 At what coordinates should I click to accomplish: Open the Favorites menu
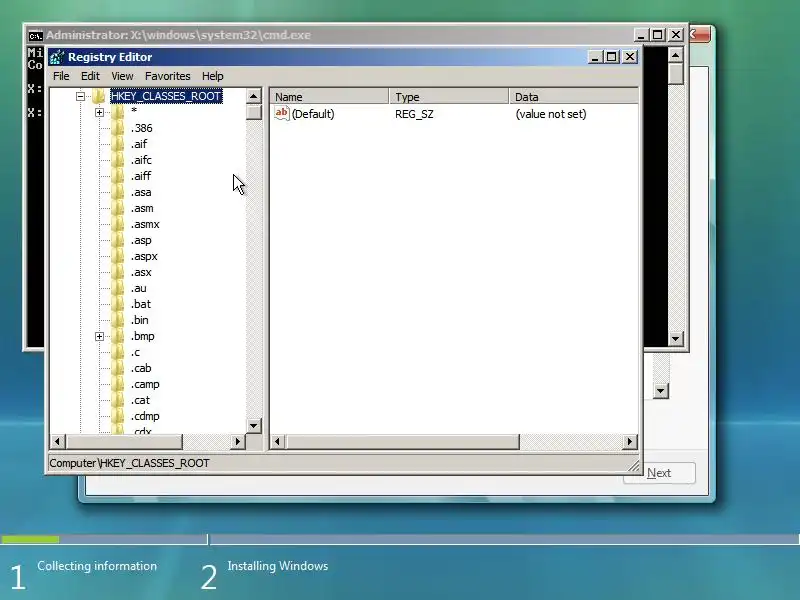tap(167, 76)
